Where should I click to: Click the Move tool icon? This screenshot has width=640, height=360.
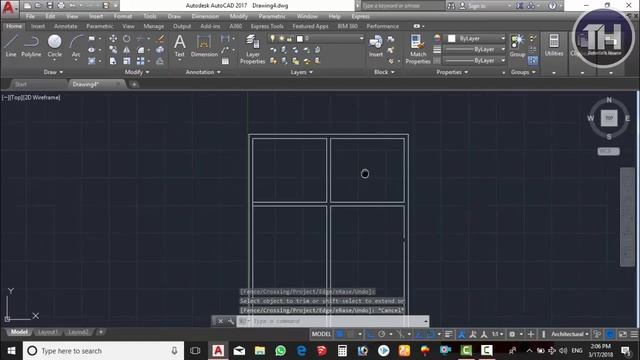pos(113,38)
